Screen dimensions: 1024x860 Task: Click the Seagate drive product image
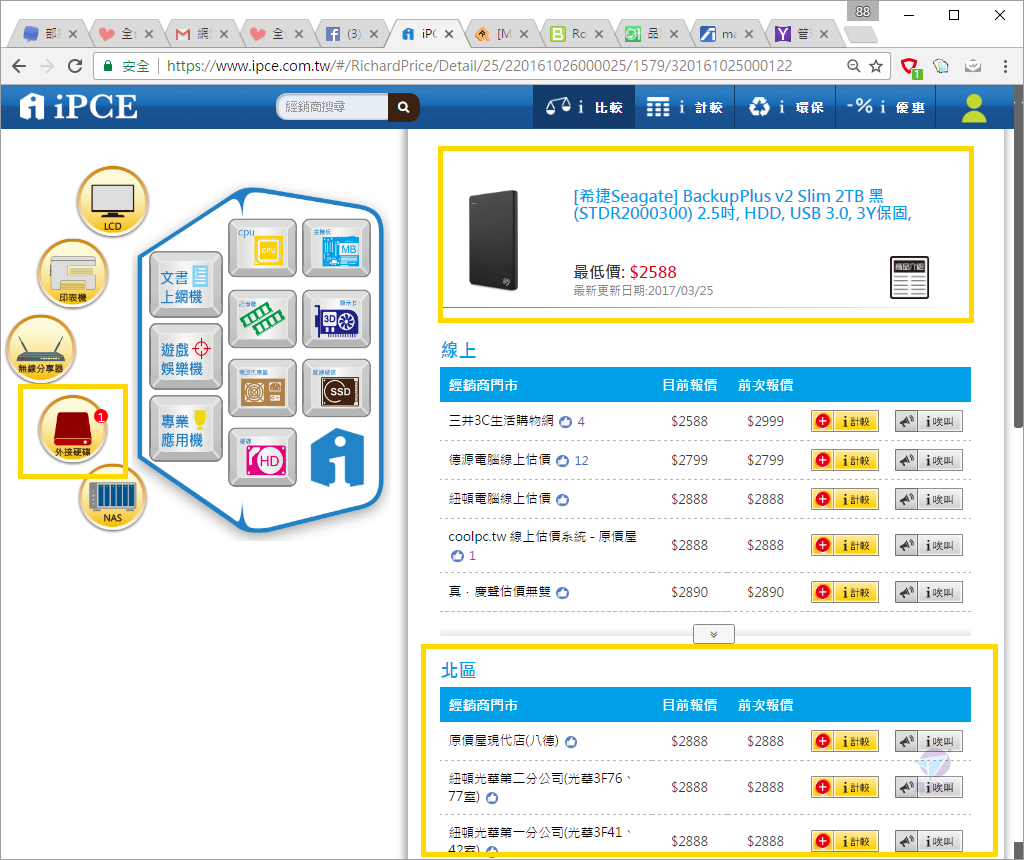493,240
